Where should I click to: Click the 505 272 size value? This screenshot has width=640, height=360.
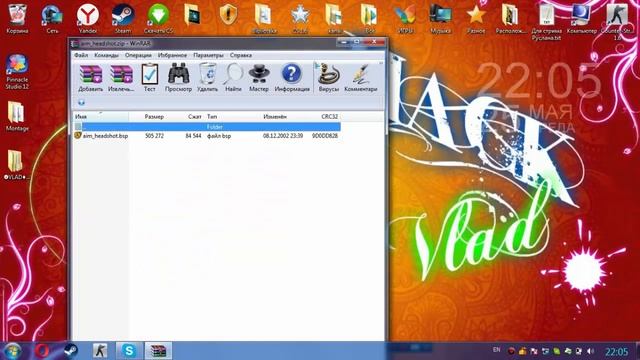pos(154,136)
